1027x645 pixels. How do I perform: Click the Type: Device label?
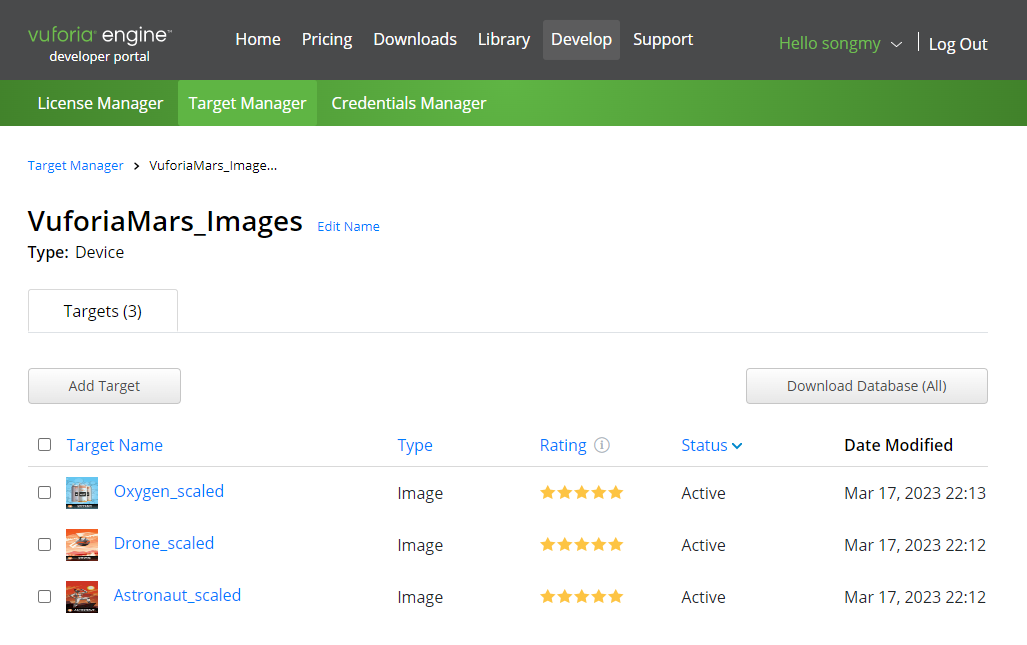click(x=76, y=253)
